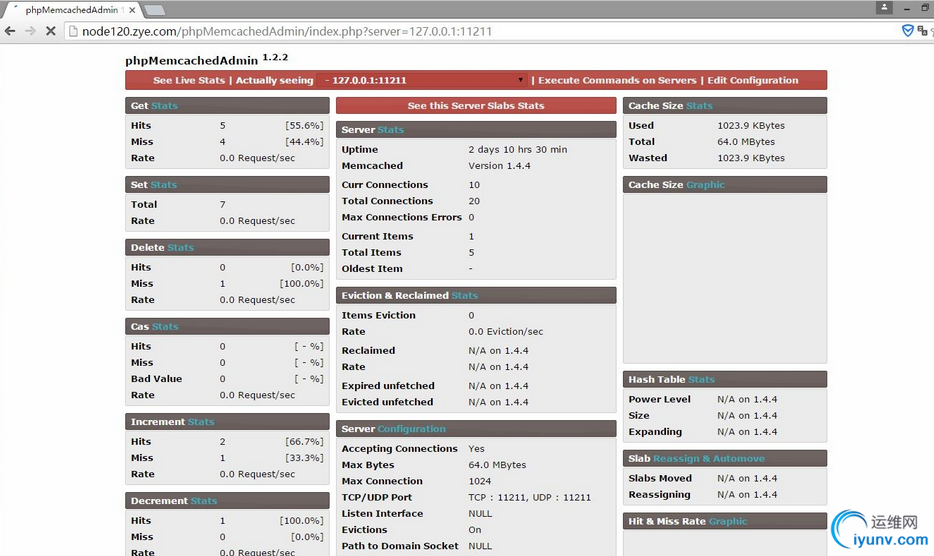Viewport: 934px width, 556px height.
Task: Click the Oldest Item label
Action: click(x=372, y=269)
